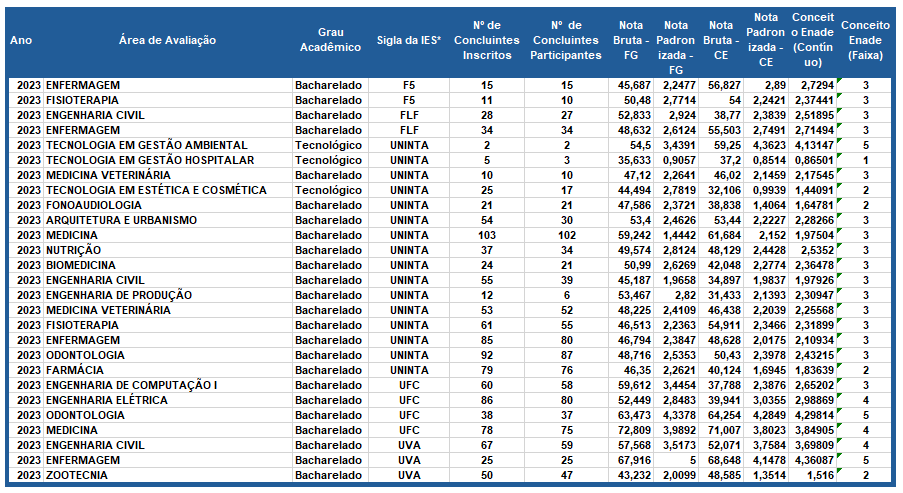
Task: Click the Nota Bruta CE value '61,684'
Action: [x=724, y=235]
